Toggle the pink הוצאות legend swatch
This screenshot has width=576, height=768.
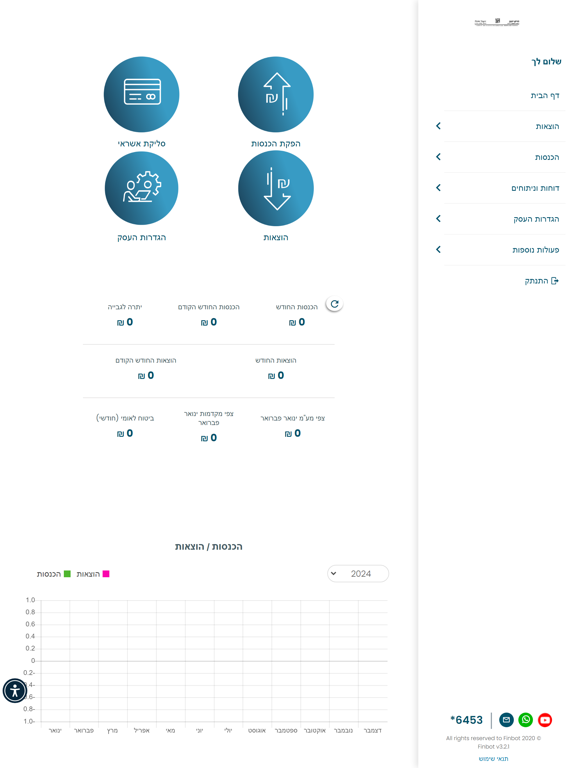point(106,574)
